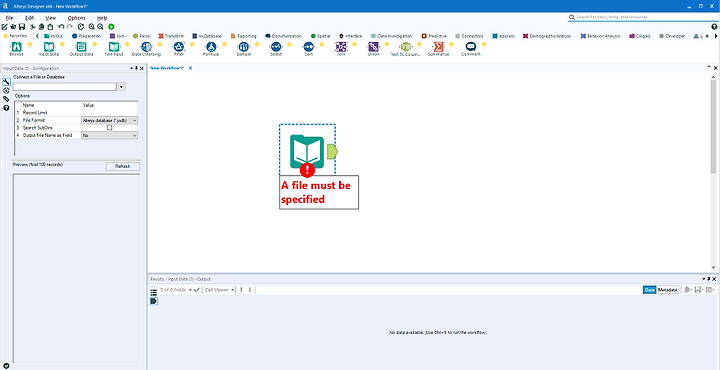Open the Annotation tag tab
This screenshot has width=720, height=370.
coord(6,99)
